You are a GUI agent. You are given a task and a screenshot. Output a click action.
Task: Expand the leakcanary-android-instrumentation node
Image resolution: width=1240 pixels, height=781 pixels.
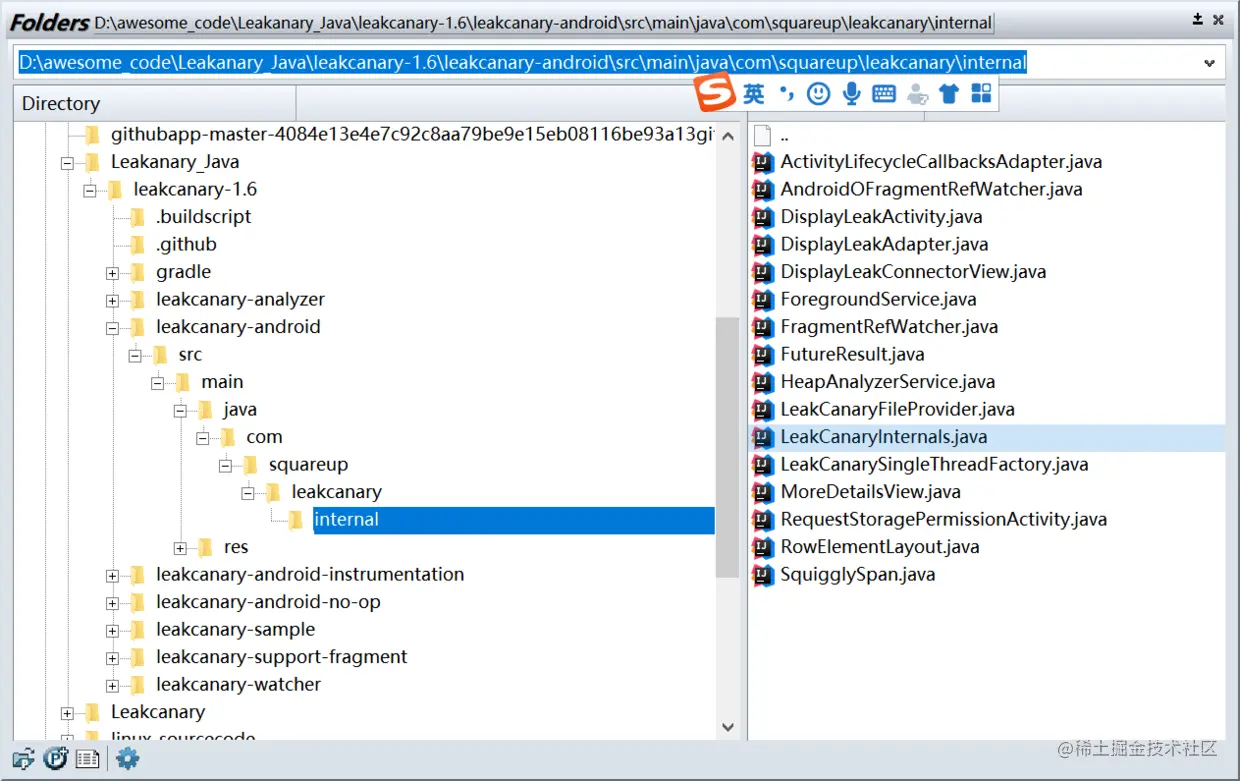pos(112,575)
